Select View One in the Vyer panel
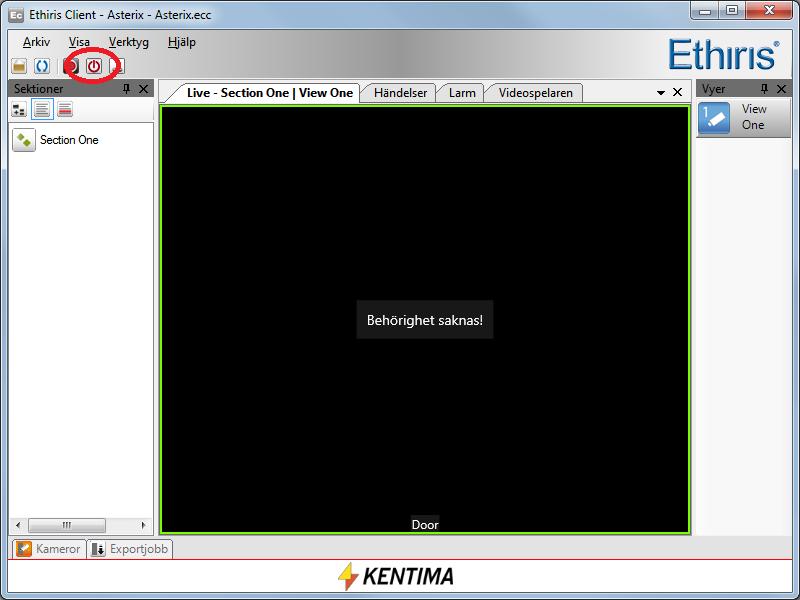The width and height of the screenshot is (800, 600). click(744, 118)
